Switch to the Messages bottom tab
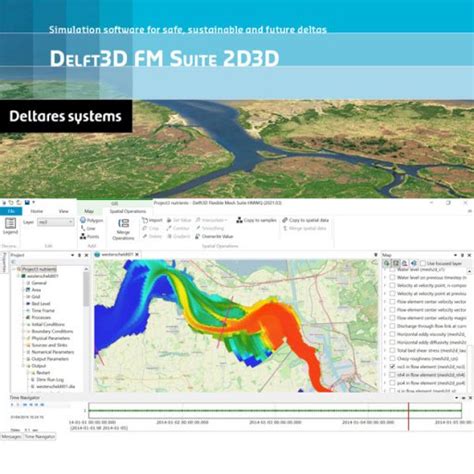Image resolution: width=474 pixels, height=474 pixels. 11,436
